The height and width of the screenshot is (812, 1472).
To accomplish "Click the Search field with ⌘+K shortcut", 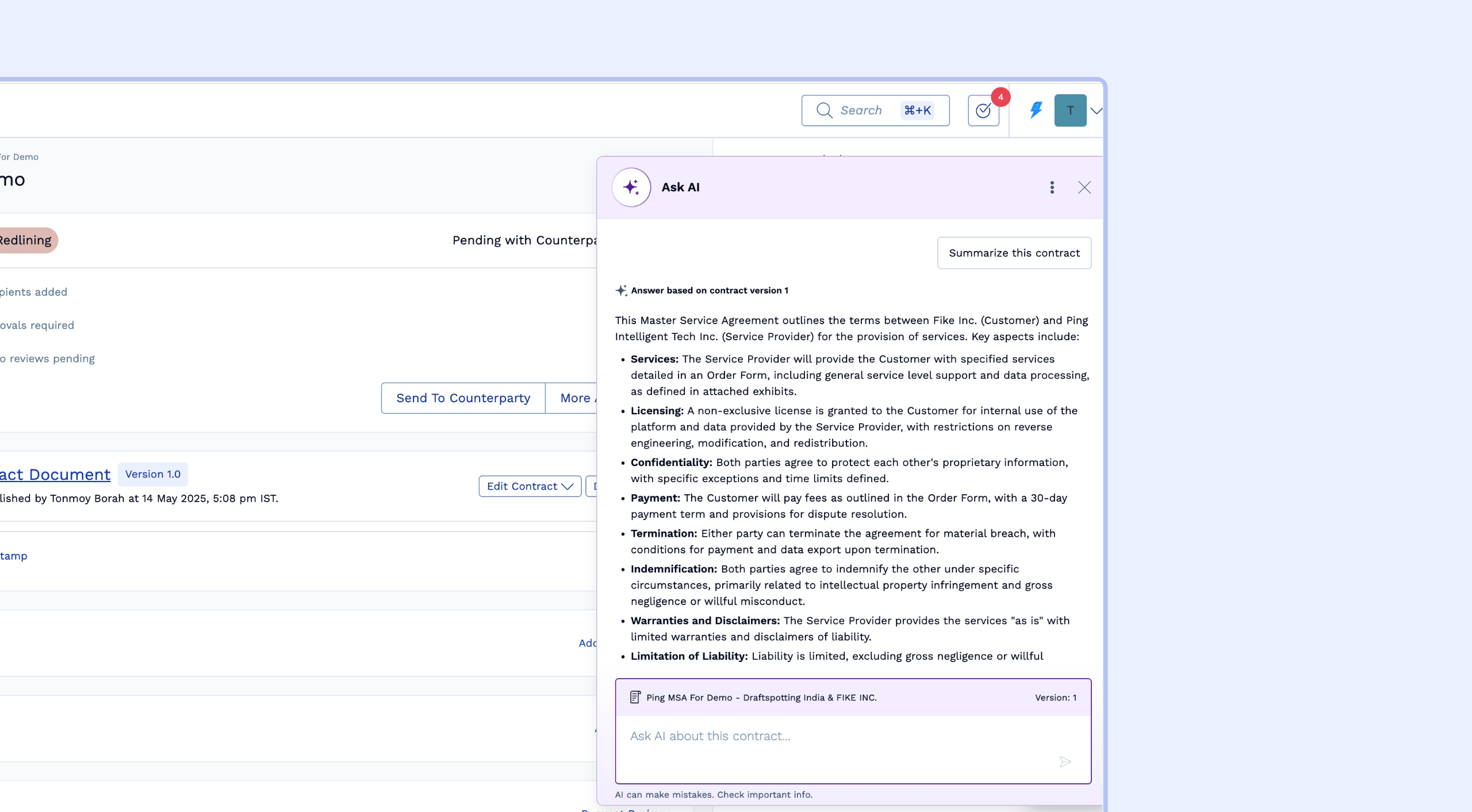I will [x=874, y=110].
